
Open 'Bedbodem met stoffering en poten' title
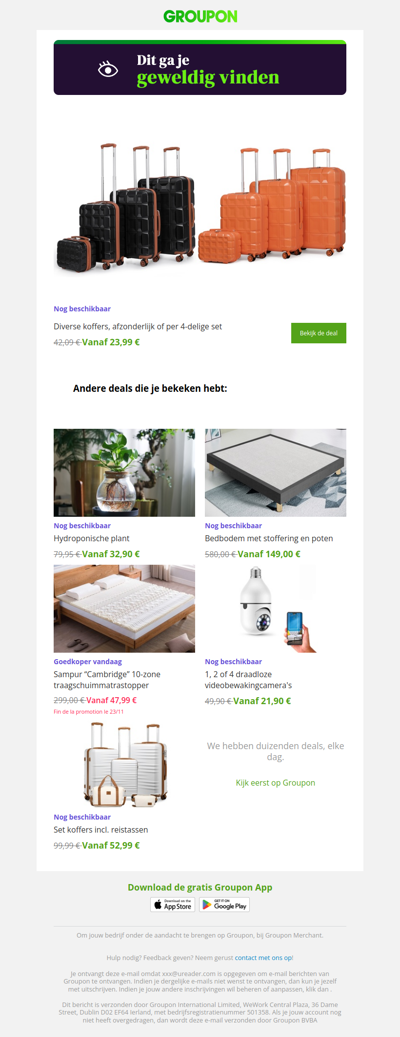[x=269, y=539]
